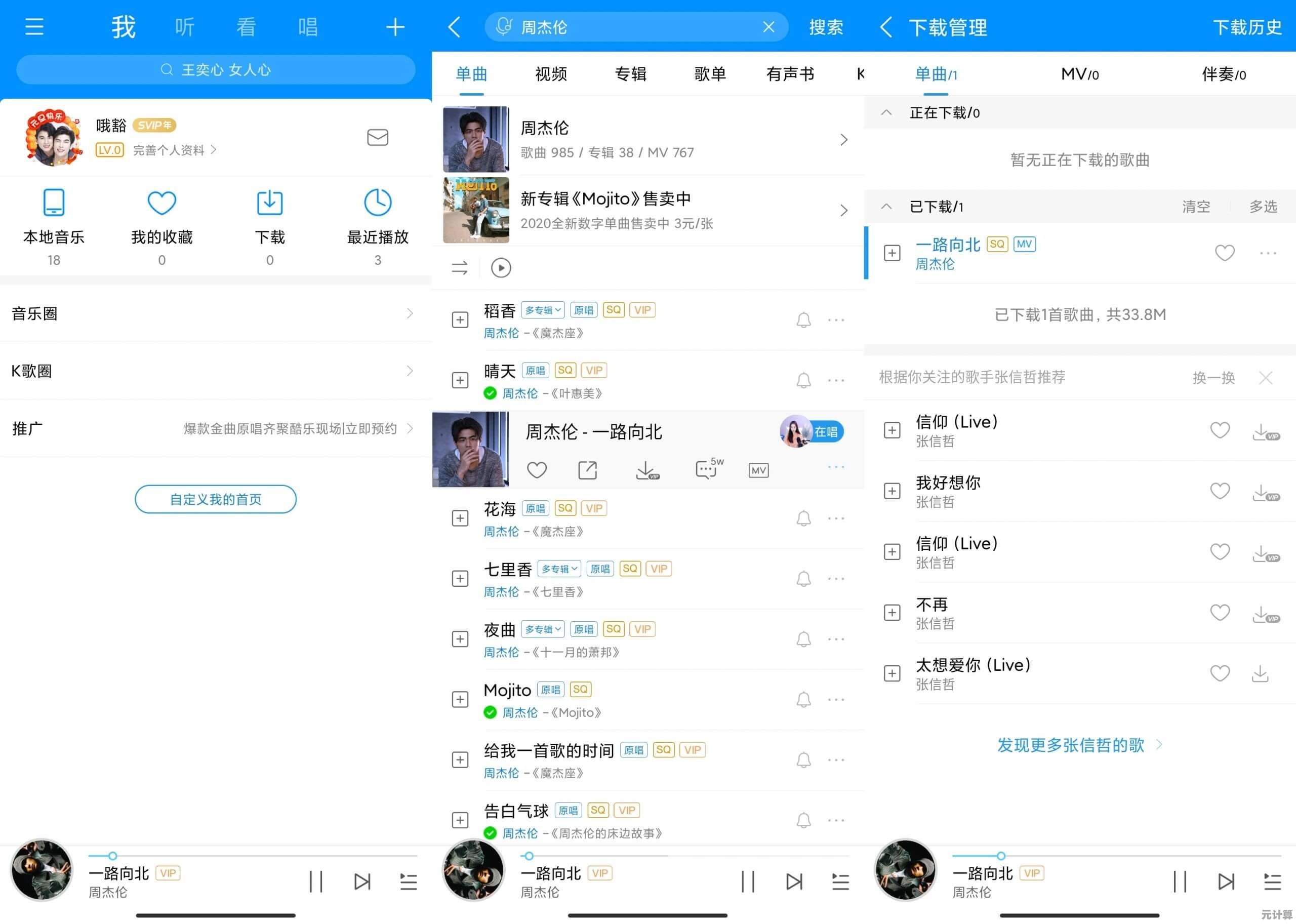Favorite 我好想你 by 张信哲
1296x924 pixels.
1220,491
